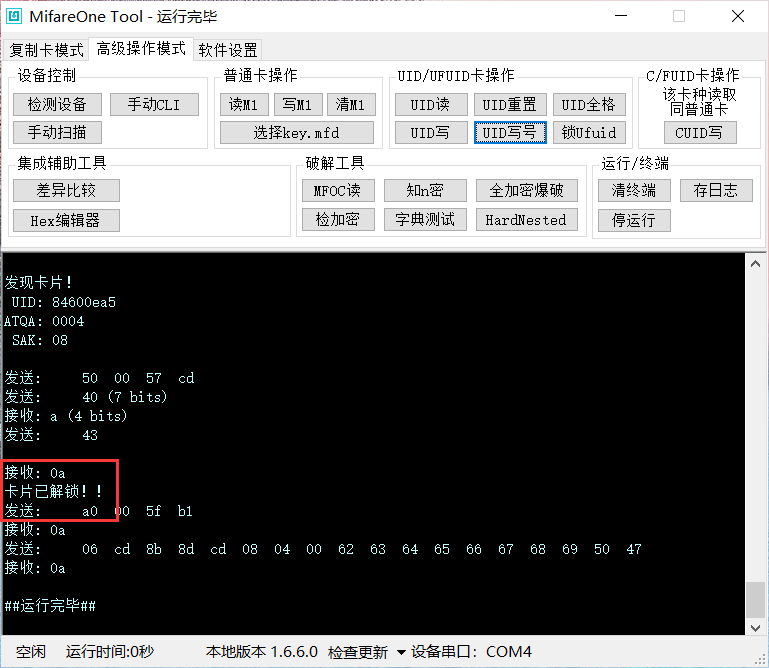
Task: Click 检加密 to check encryption
Action: 338,219
